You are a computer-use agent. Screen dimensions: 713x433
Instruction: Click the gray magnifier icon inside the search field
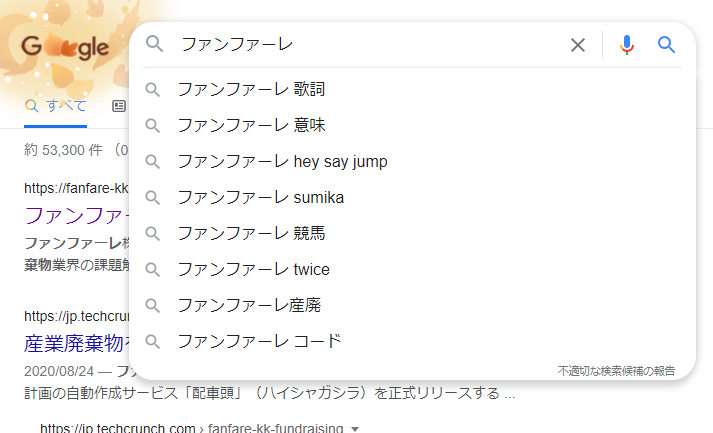click(x=155, y=44)
